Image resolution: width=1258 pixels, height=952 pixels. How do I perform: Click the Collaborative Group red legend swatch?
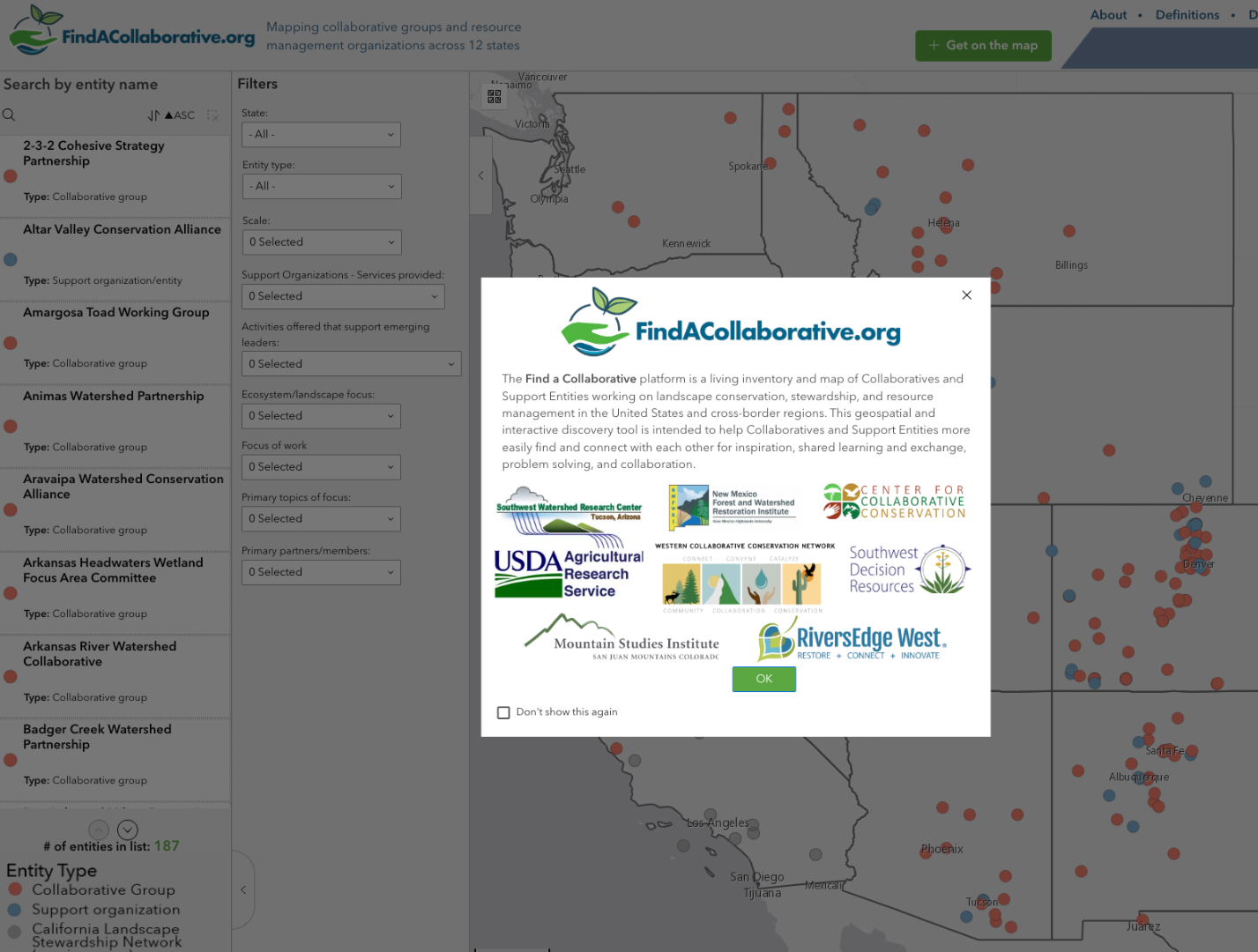(14, 889)
